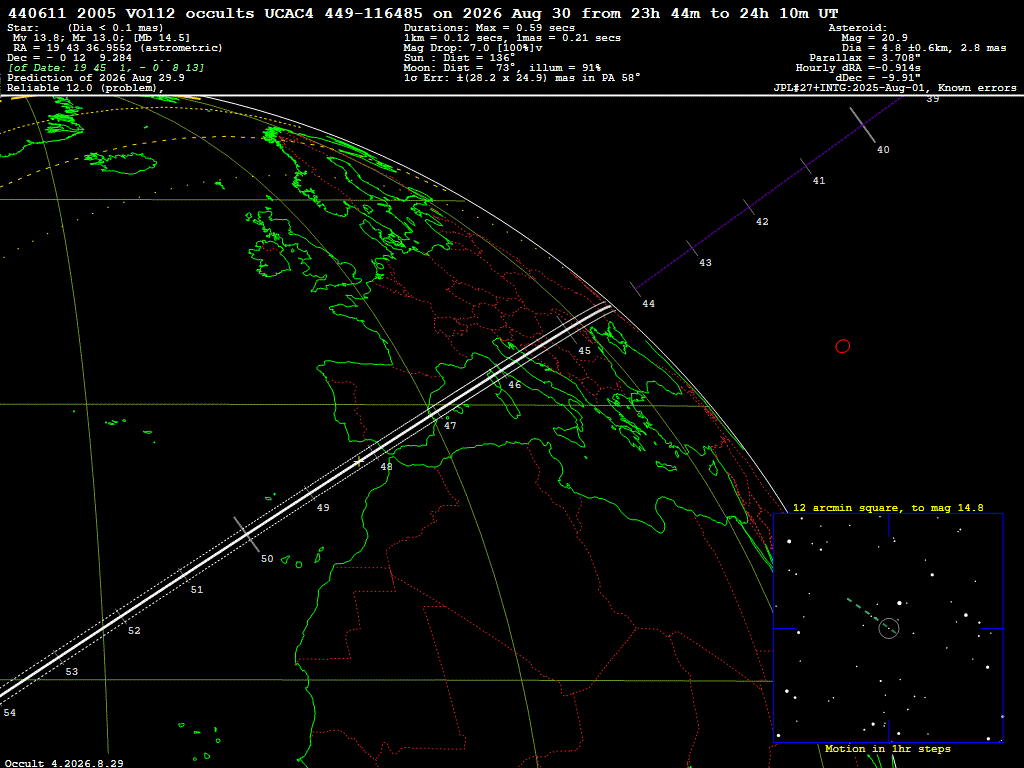Click the 42 label on the purple track

[x=762, y=221]
